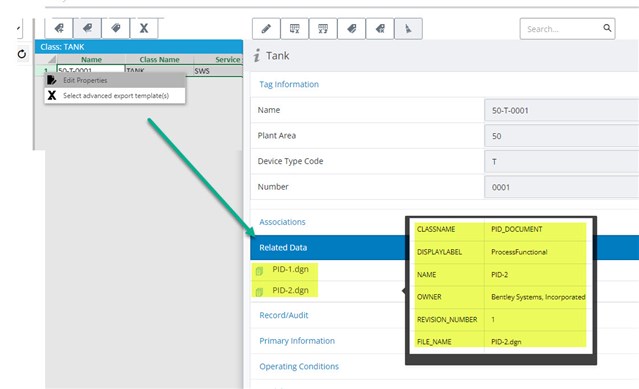639x389 pixels.
Task: Click the broom cleanup icon in toolbar
Action: tap(408, 29)
